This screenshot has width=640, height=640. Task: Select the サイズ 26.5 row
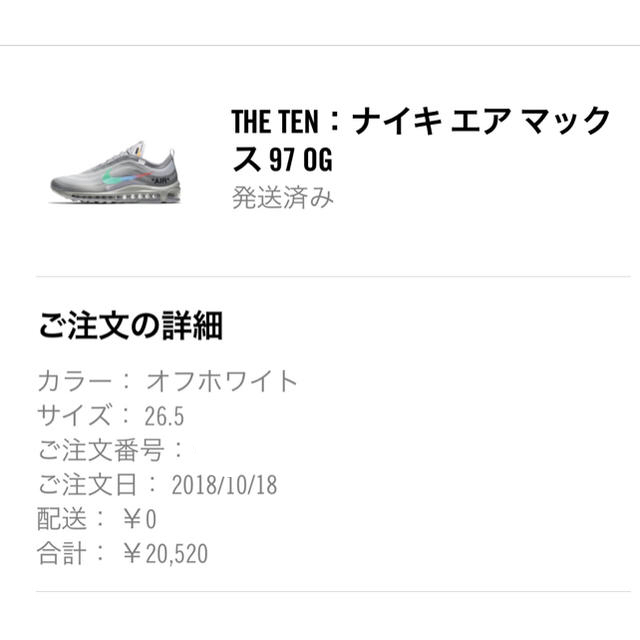[x=111, y=416]
